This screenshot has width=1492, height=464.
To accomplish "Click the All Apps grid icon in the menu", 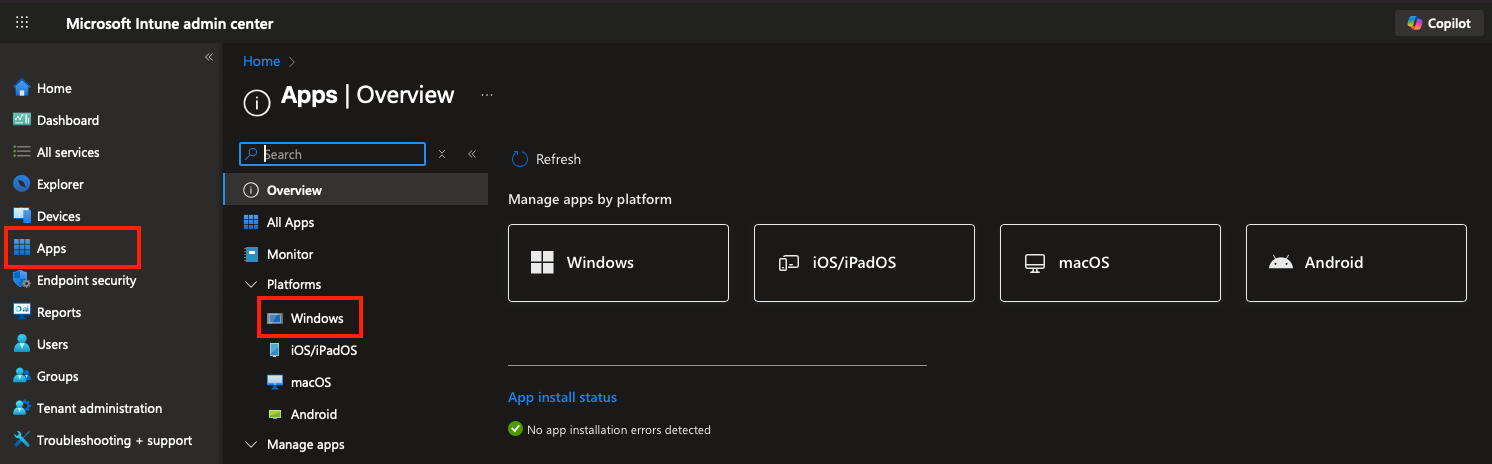I will [x=250, y=222].
